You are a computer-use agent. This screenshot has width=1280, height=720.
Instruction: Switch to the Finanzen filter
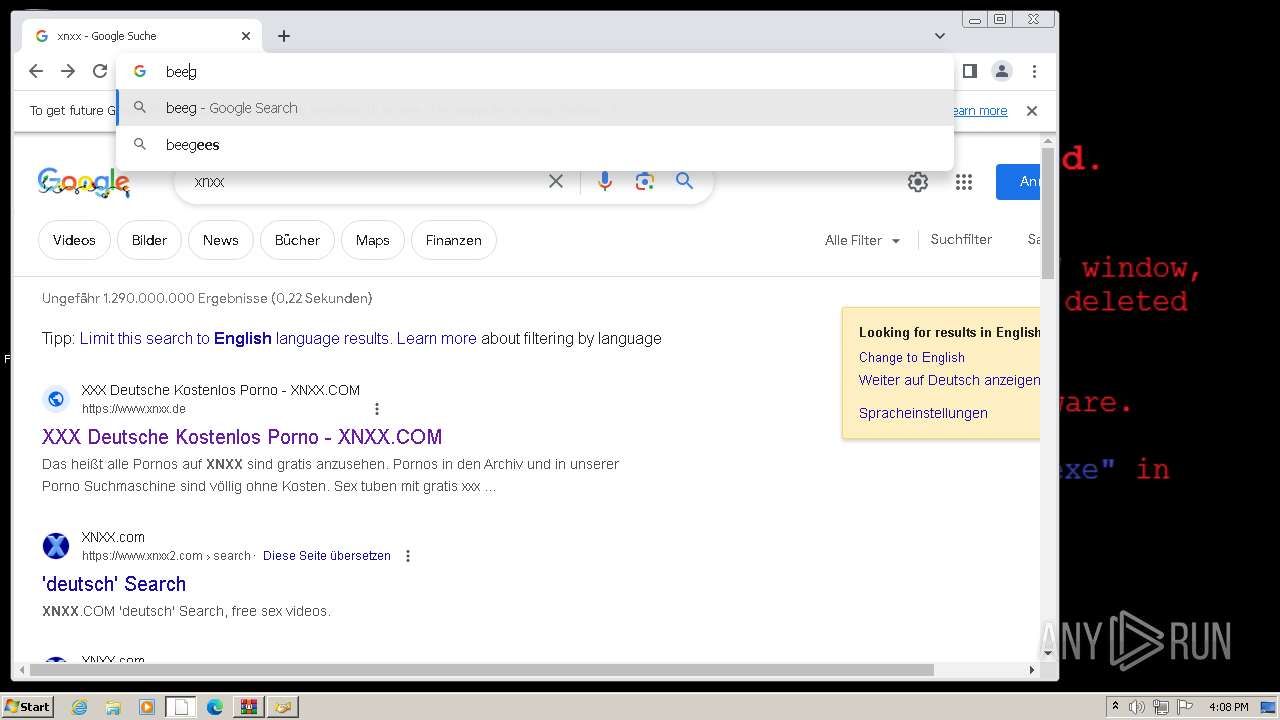pos(453,240)
